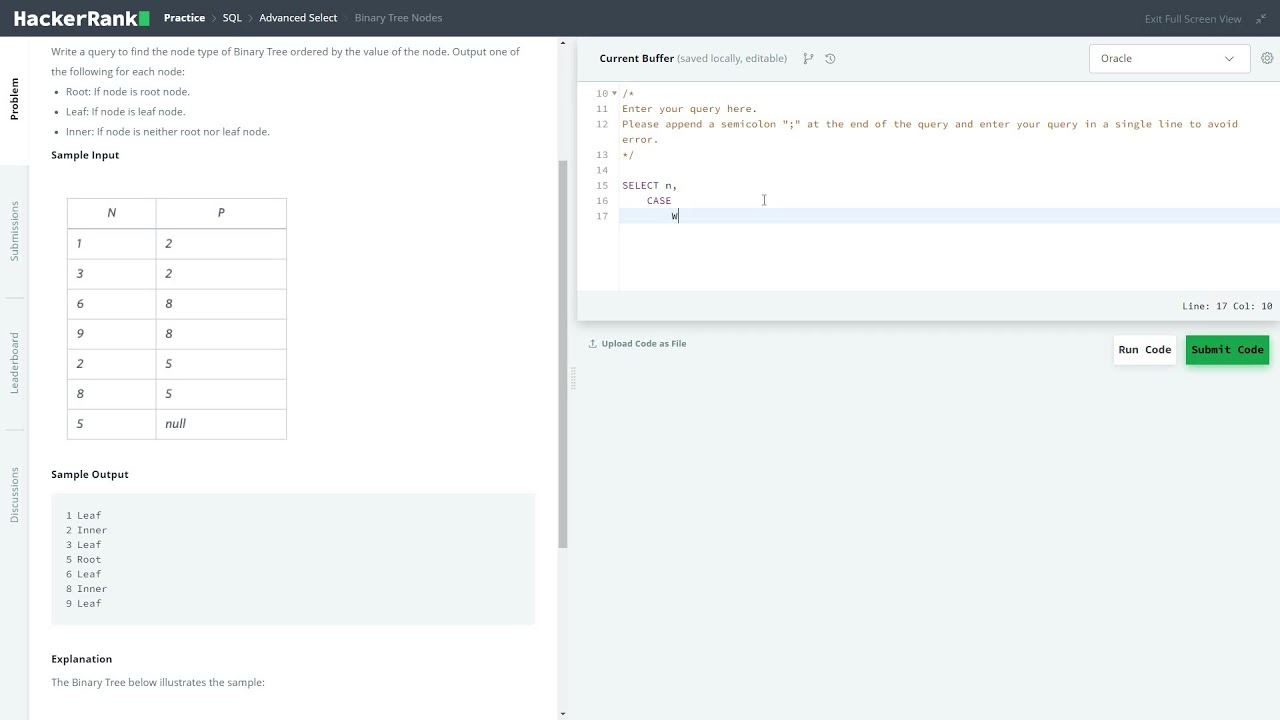Open the editor settings gear

point(1267,58)
